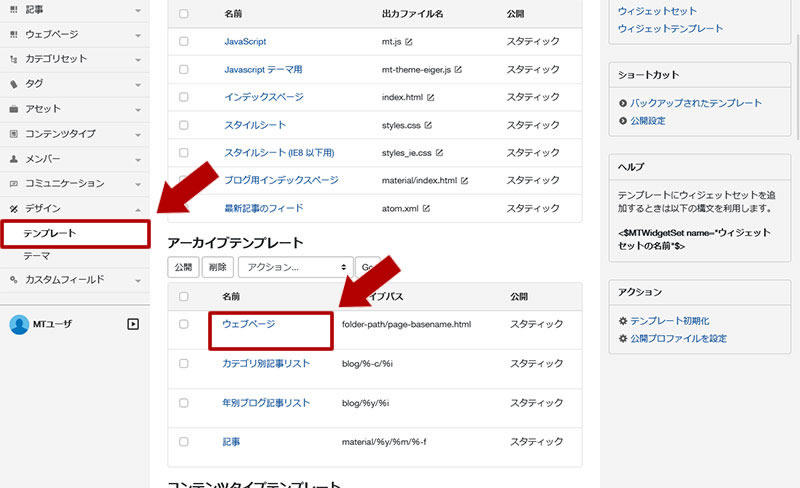
Task: Click the コンテンツタイプ sidebar icon
Action: [x=14, y=134]
